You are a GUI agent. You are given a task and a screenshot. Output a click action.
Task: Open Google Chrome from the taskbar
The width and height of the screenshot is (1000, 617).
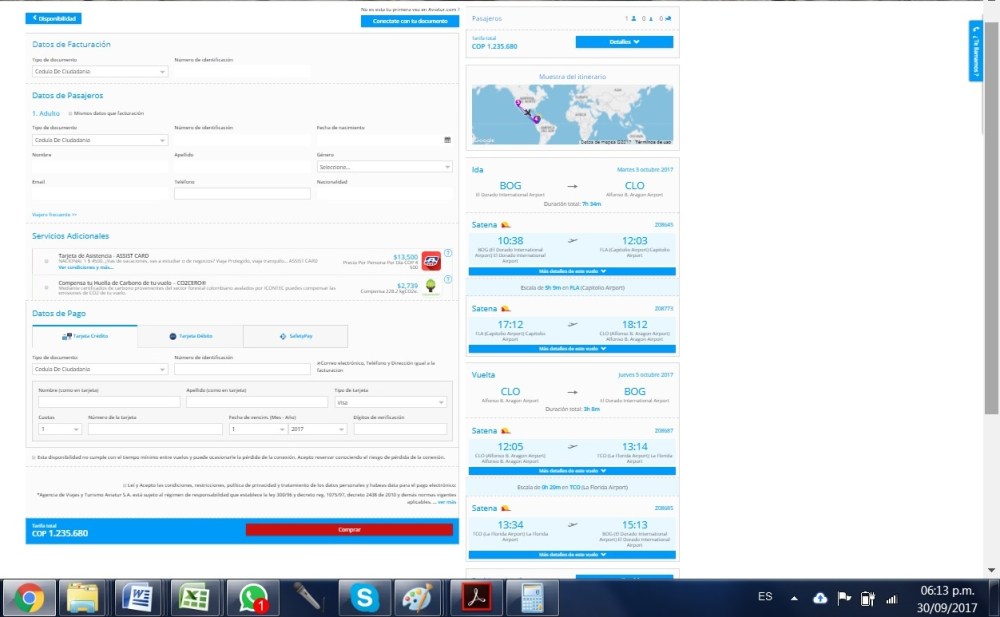29,597
